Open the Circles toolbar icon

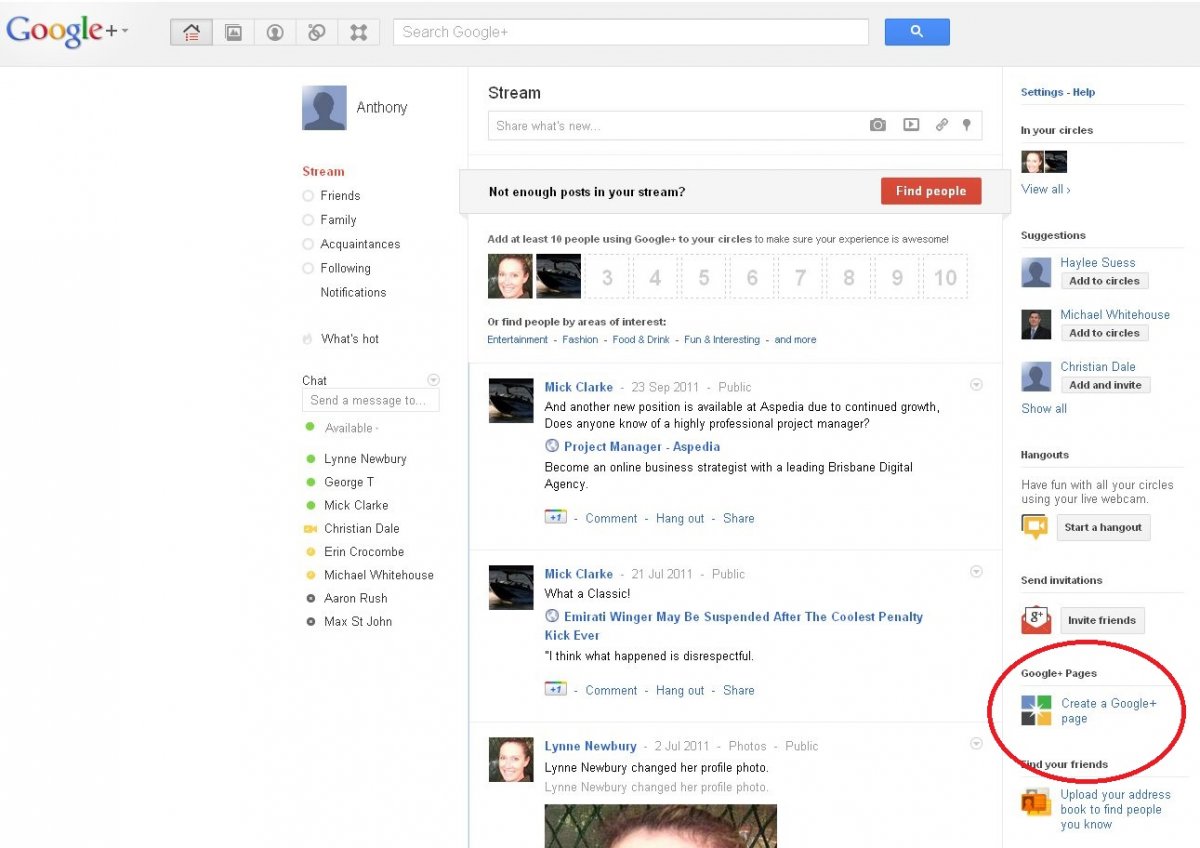point(316,32)
